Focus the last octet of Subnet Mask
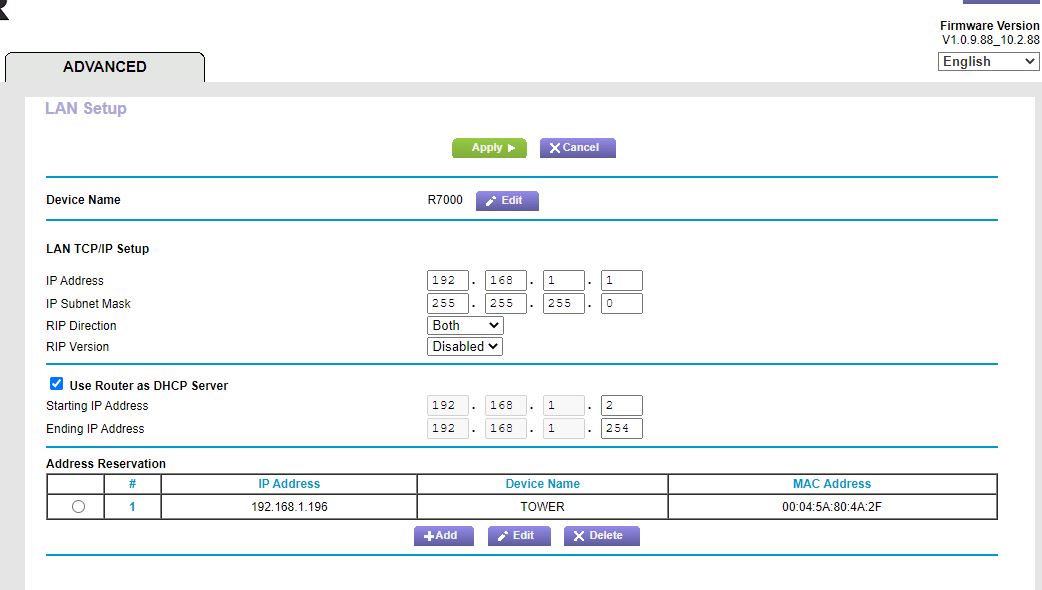This screenshot has height=590, width=1042. pyautogui.click(x=621, y=304)
